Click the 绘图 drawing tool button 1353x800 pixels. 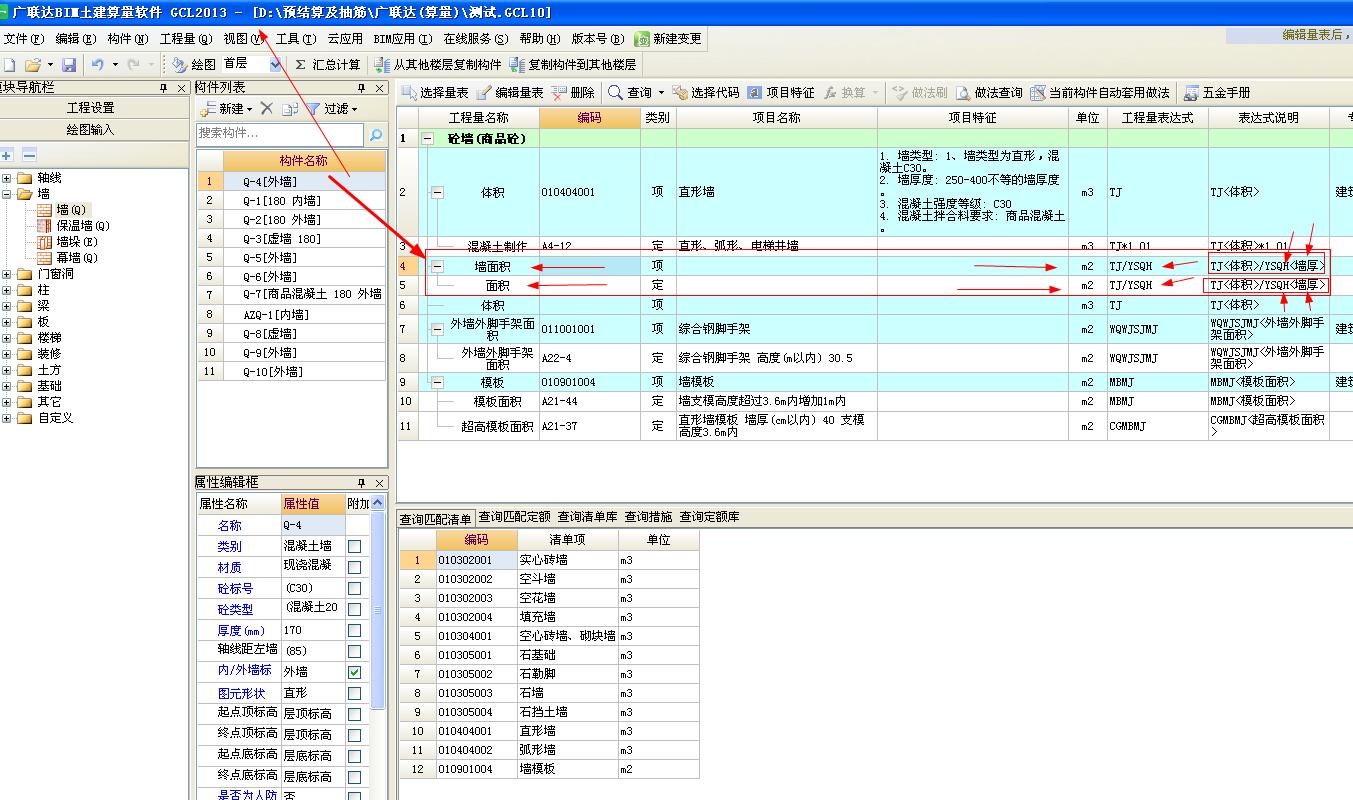[194, 64]
